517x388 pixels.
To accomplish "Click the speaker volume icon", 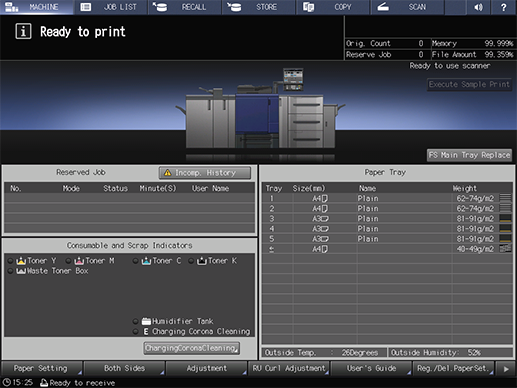I will pos(479,7).
